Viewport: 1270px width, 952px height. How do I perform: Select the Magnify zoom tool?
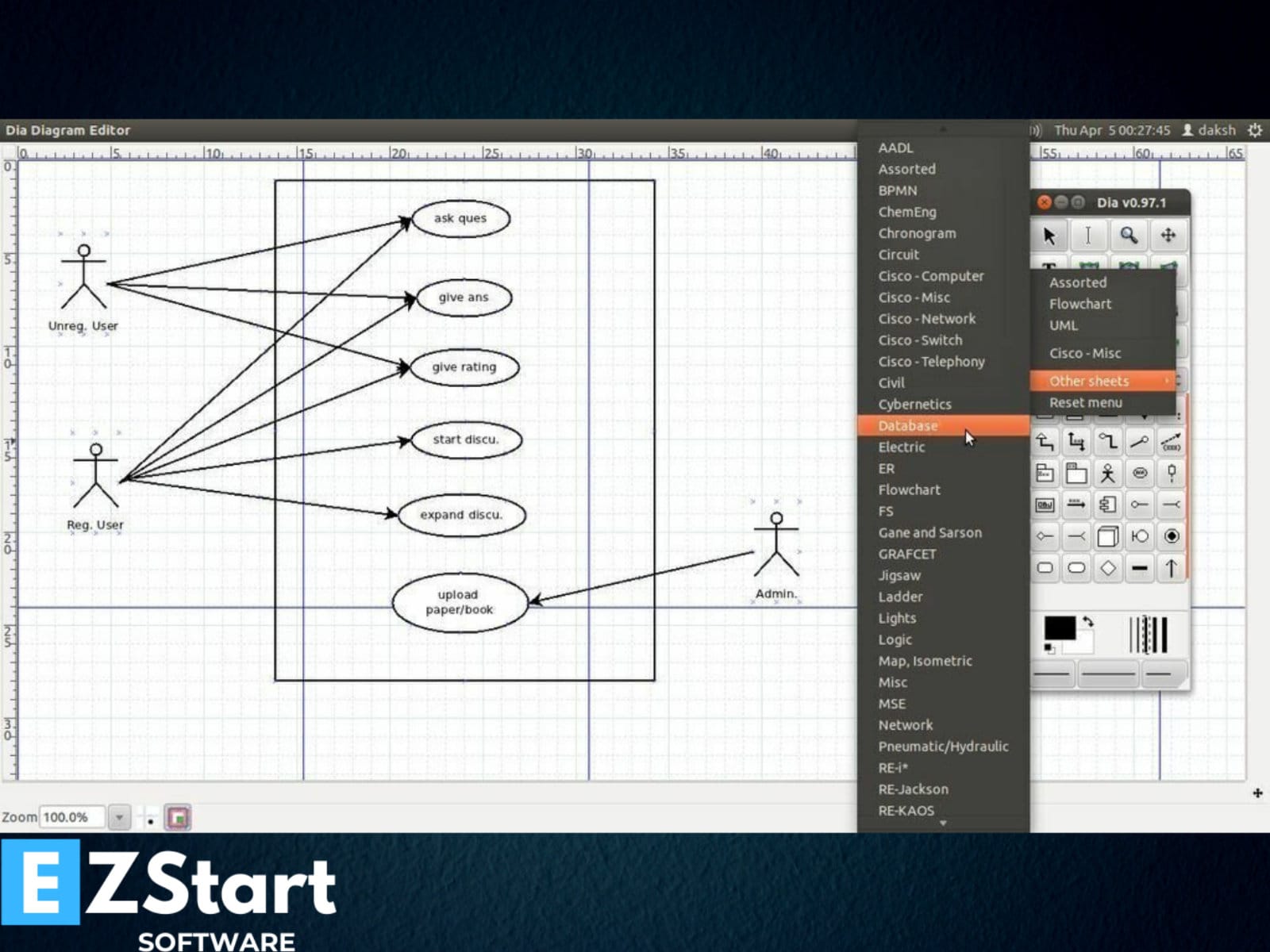pyautogui.click(x=1128, y=236)
